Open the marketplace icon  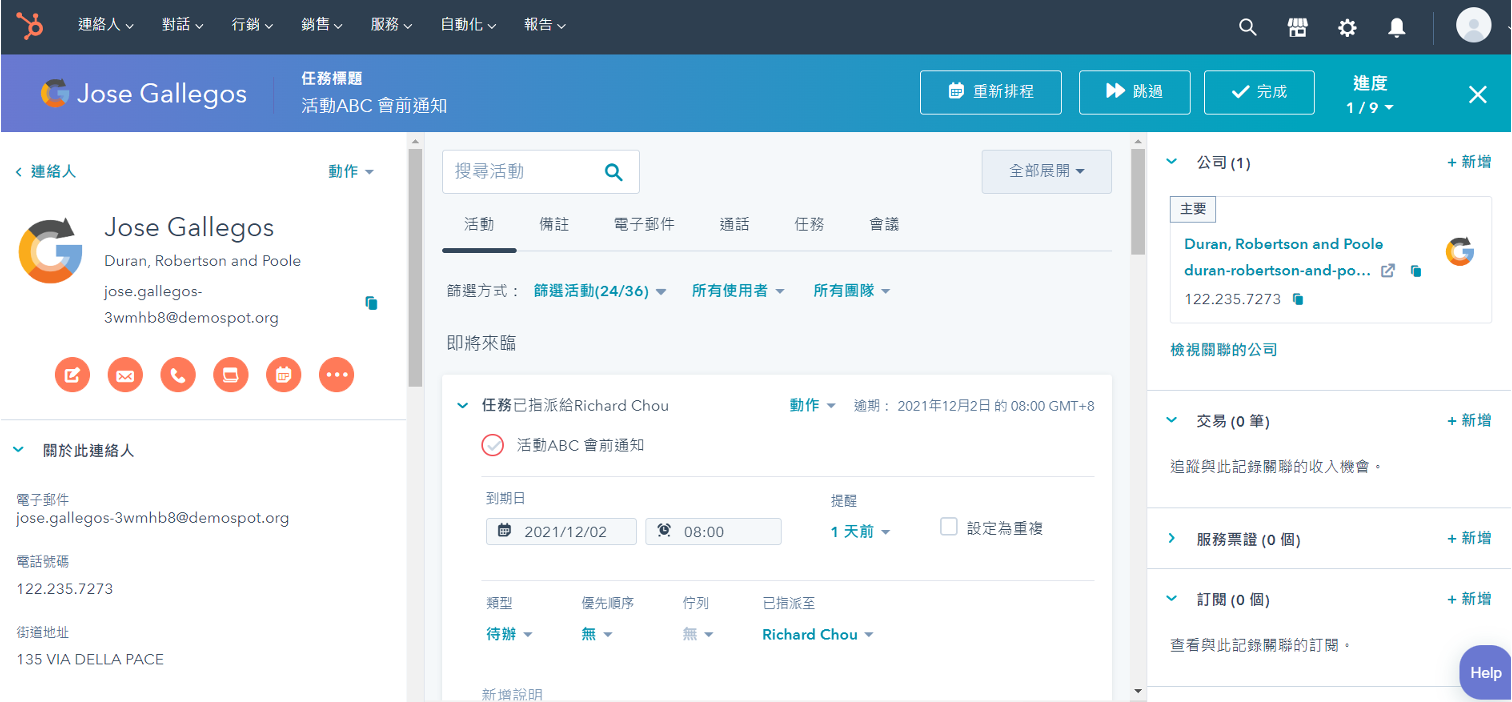[x=1298, y=27]
